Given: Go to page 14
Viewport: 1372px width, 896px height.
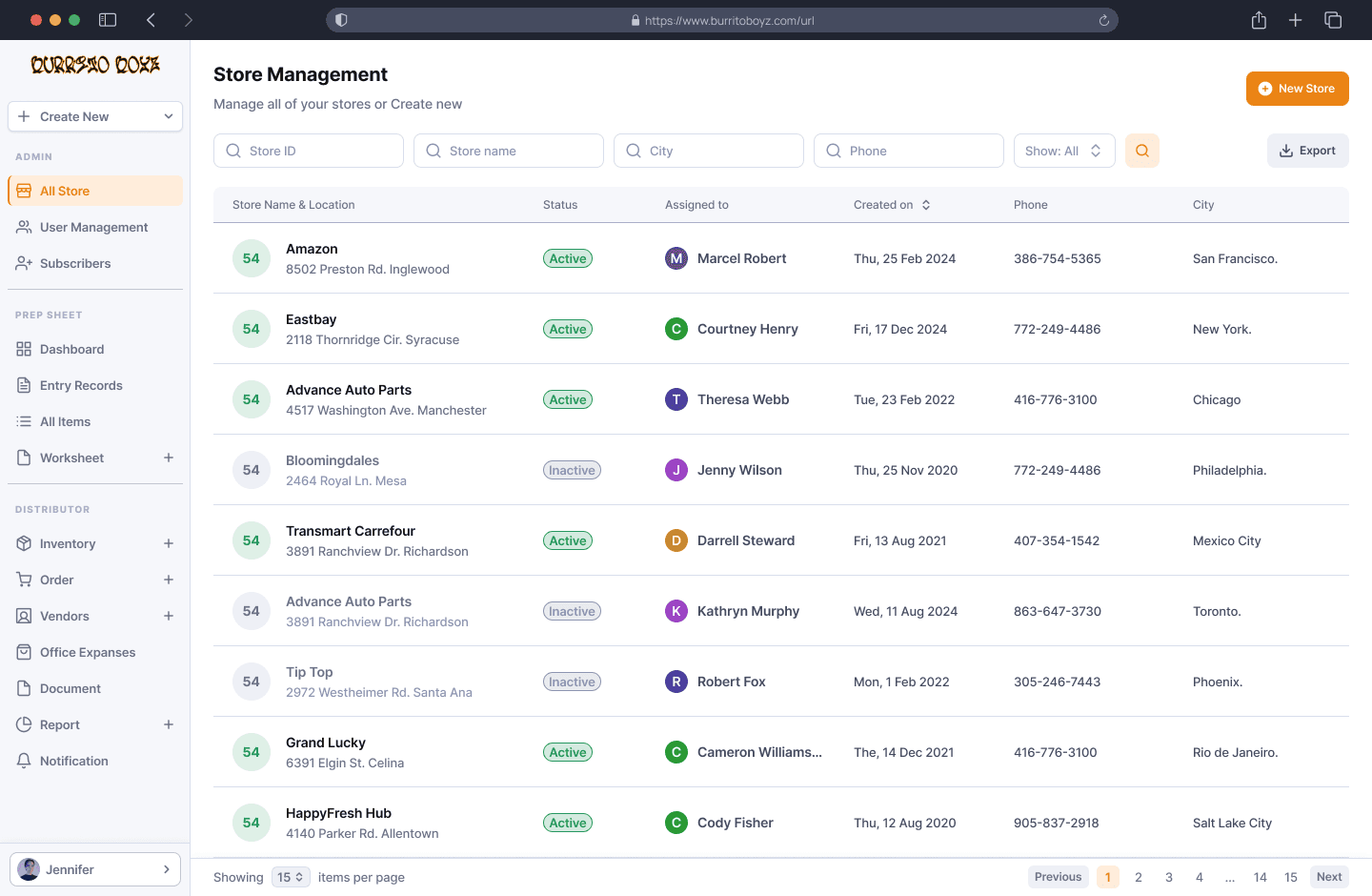Looking at the screenshot, I should pyautogui.click(x=1261, y=877).
